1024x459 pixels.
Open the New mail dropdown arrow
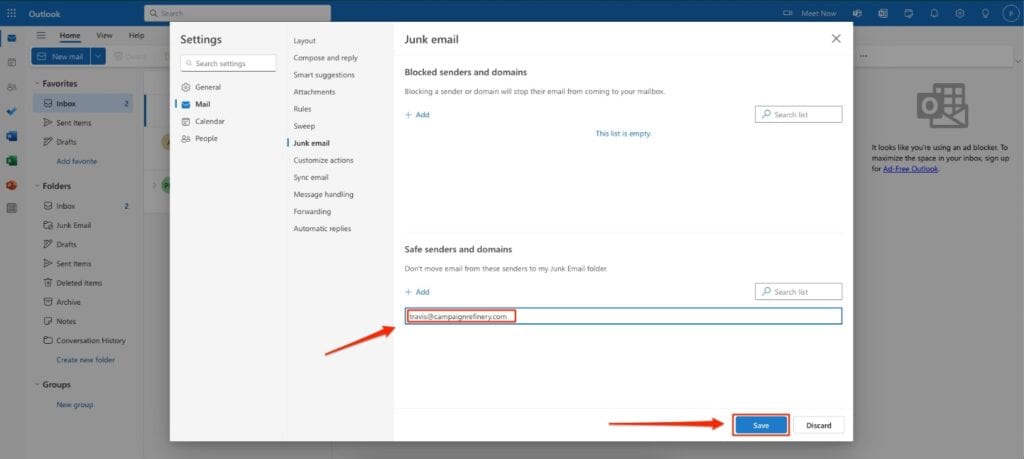(x=98, y=56)
